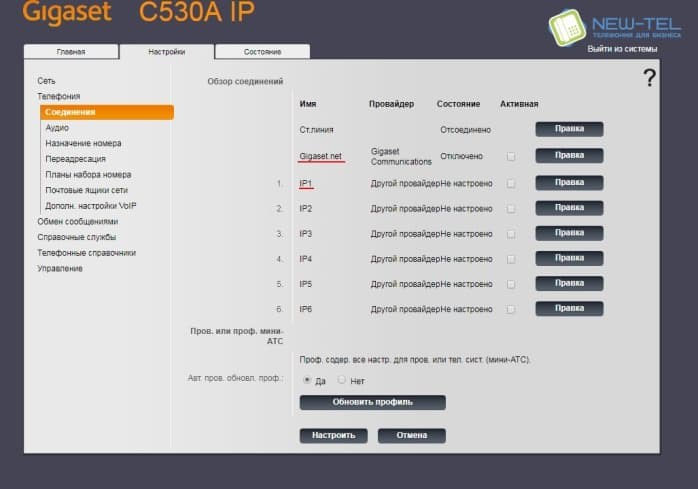This screenshot has width=698, height=489.
Task: Click the Ст.линия connection name
Action: [x=317, y=130]
